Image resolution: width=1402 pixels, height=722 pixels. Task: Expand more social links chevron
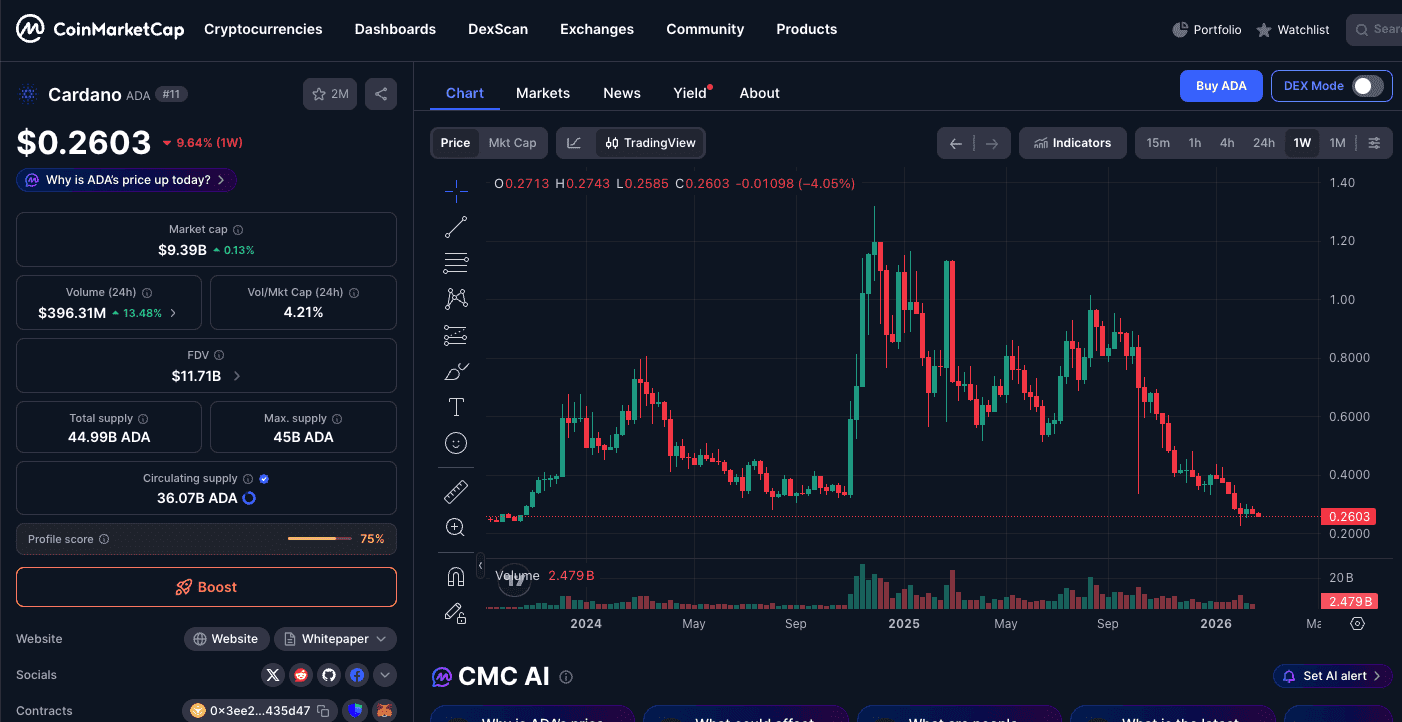(384, 675)
